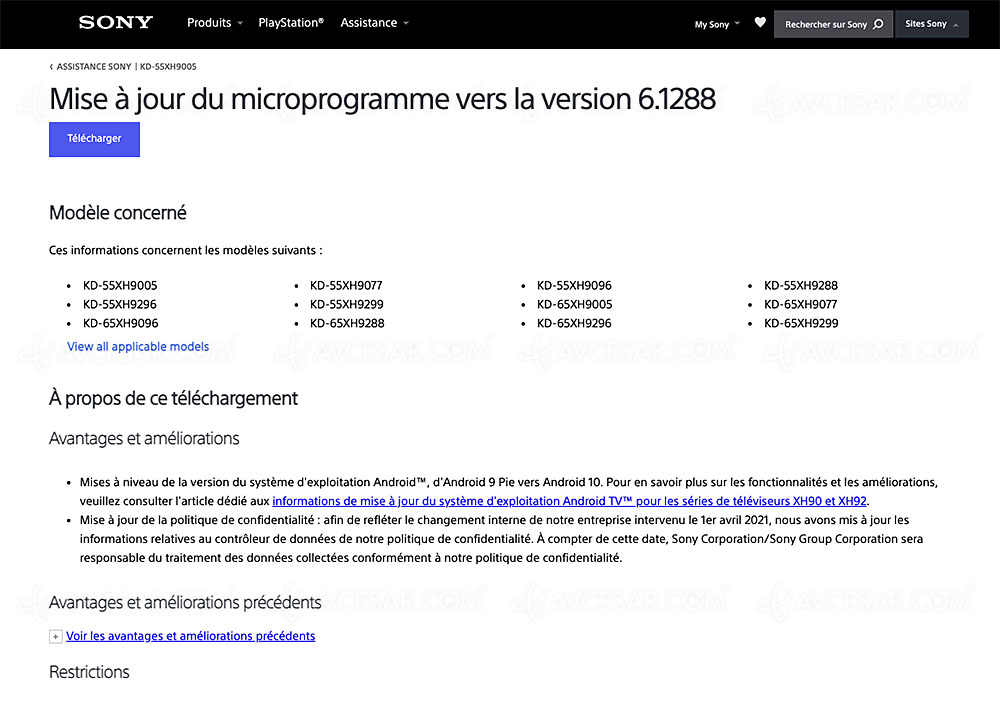Click Voir les avantages et améliorations précédents
Screen dimensions: 1000x707
pyautogui.click(x=190, y=636)
